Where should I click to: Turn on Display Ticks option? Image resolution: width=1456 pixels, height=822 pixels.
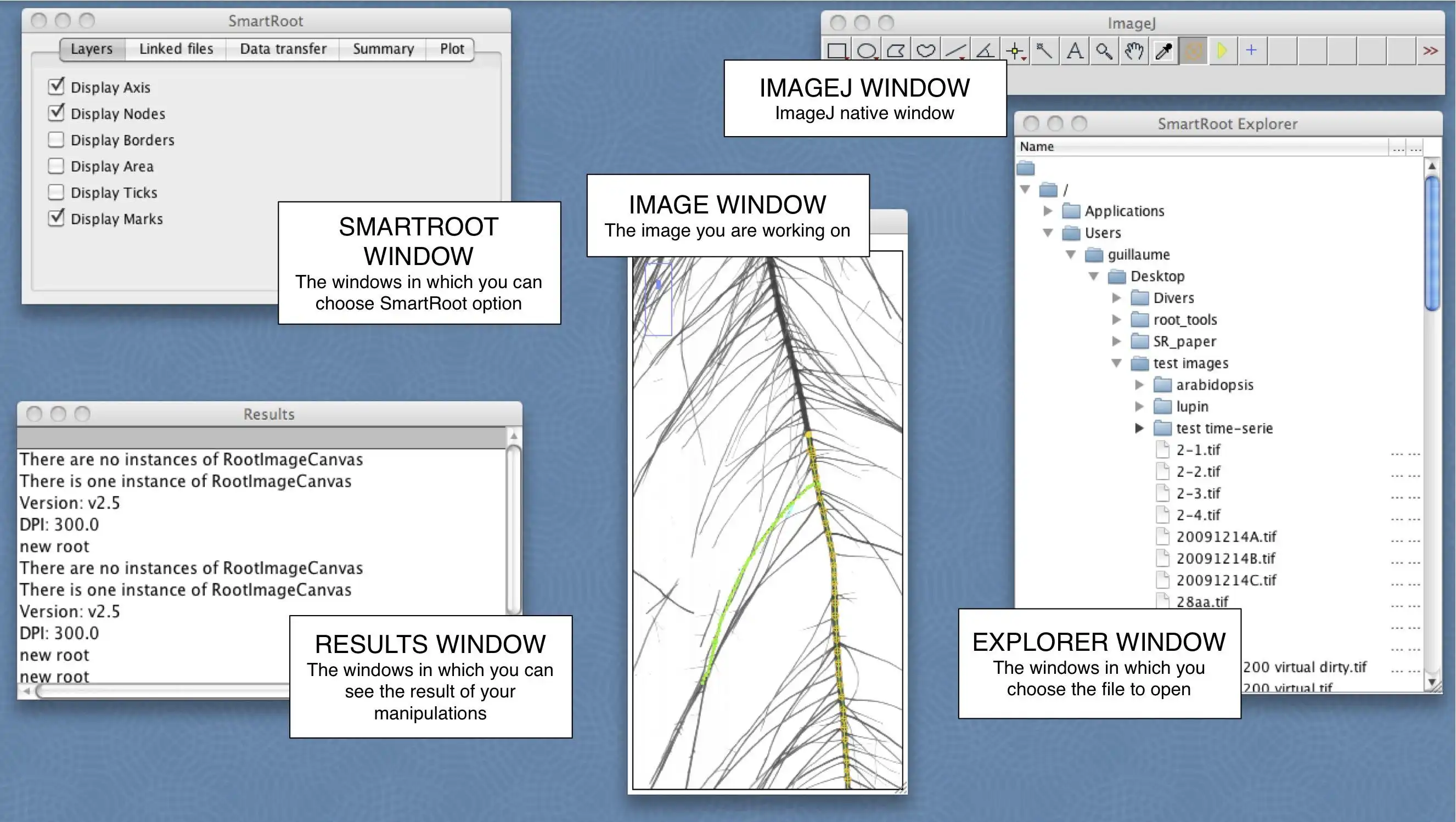click(56, 192)
